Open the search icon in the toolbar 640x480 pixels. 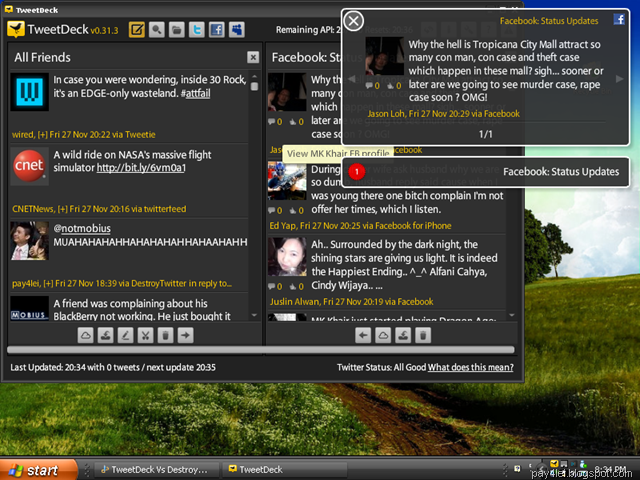pyautogui.click(x=157, y=30)
